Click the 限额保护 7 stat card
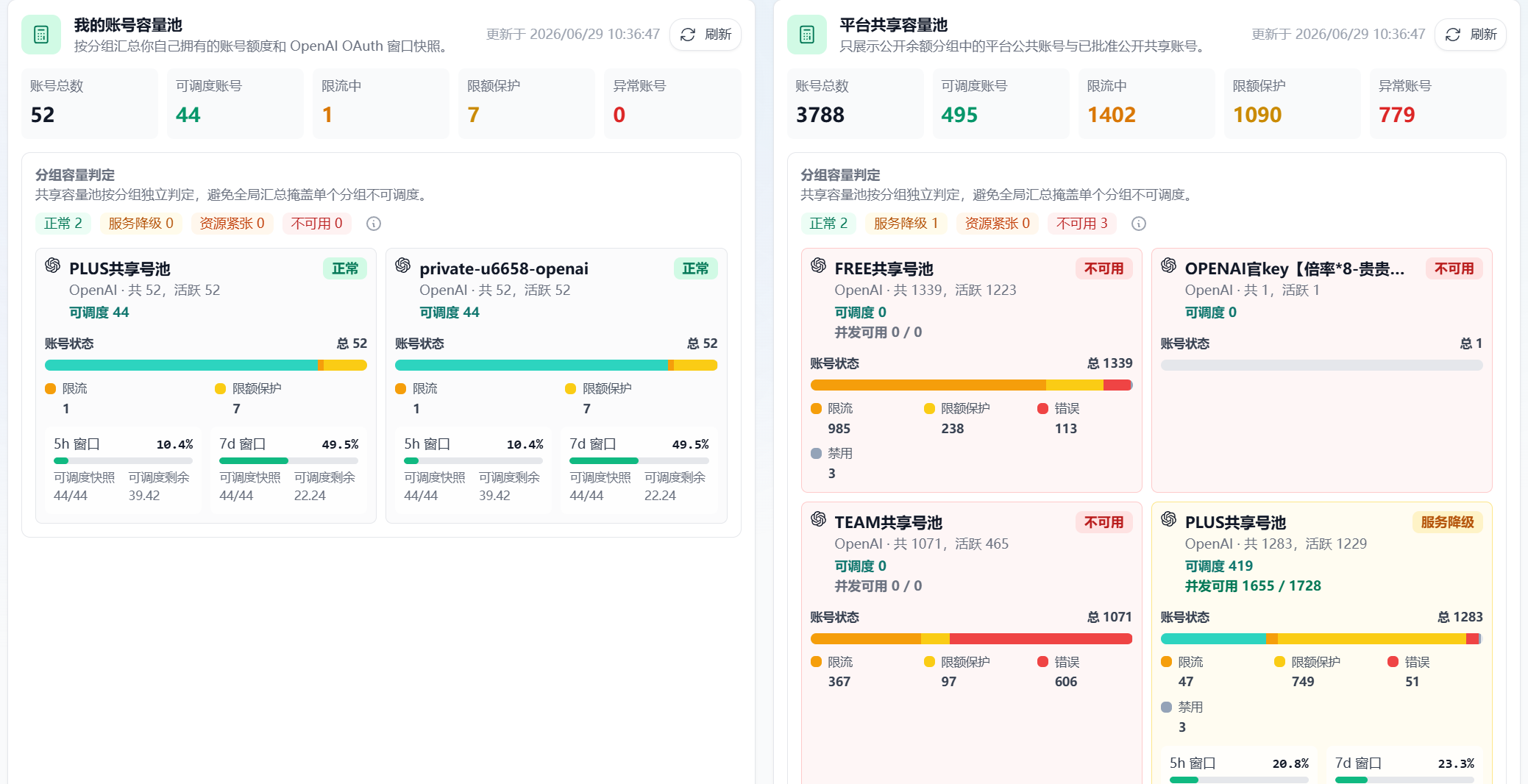Image resolution: width=1528 pixels, height=784 pixels. pos(527,104)
